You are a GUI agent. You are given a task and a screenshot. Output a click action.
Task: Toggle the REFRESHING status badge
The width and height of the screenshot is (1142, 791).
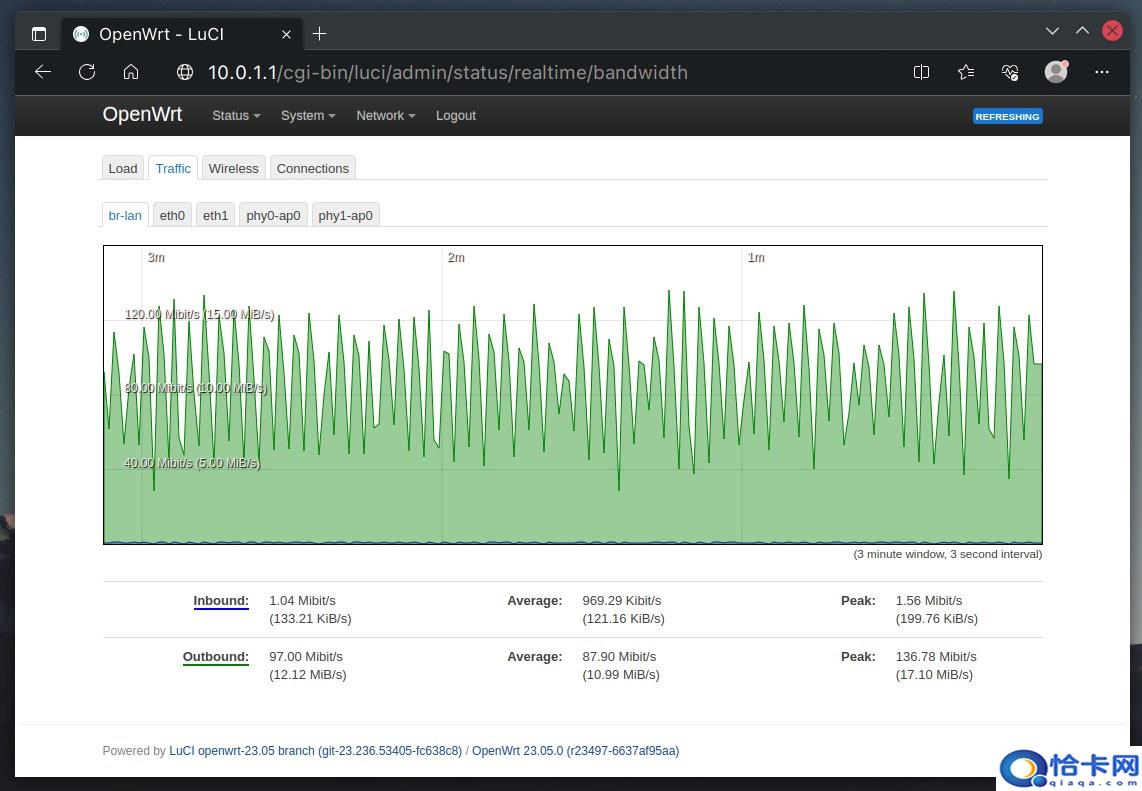[1007, 116]
